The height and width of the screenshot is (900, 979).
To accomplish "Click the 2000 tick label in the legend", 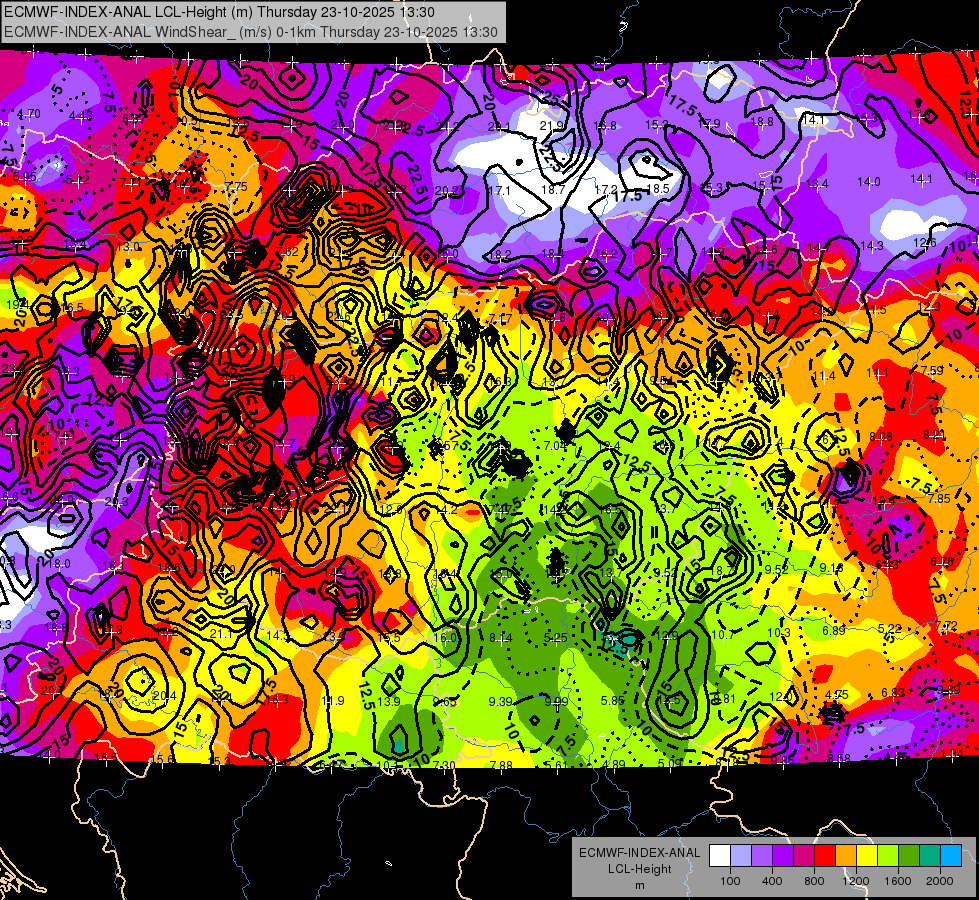I will tap(940, 881).
